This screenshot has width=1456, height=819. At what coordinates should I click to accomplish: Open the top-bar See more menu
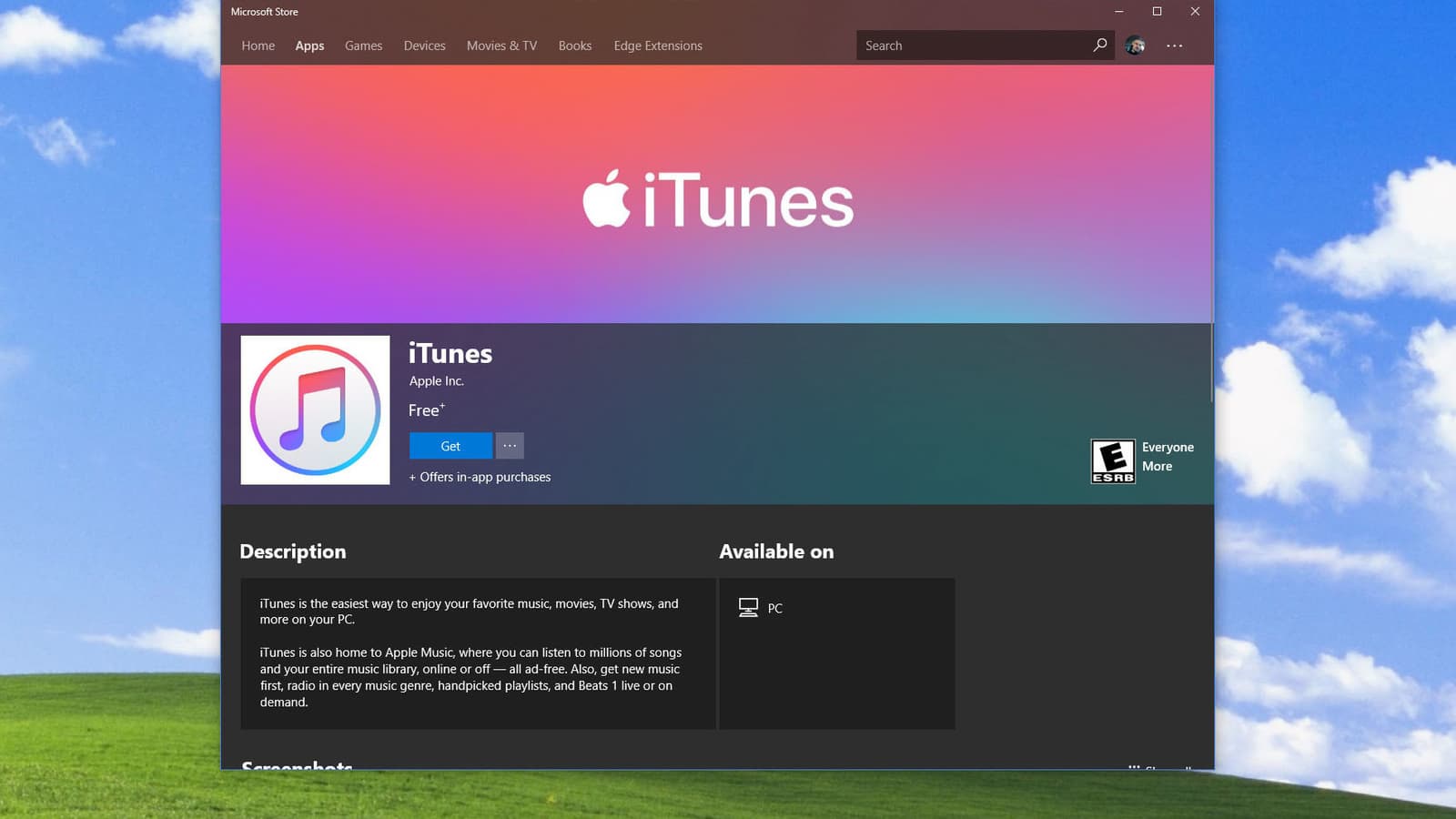click(x=1175, y=45)
